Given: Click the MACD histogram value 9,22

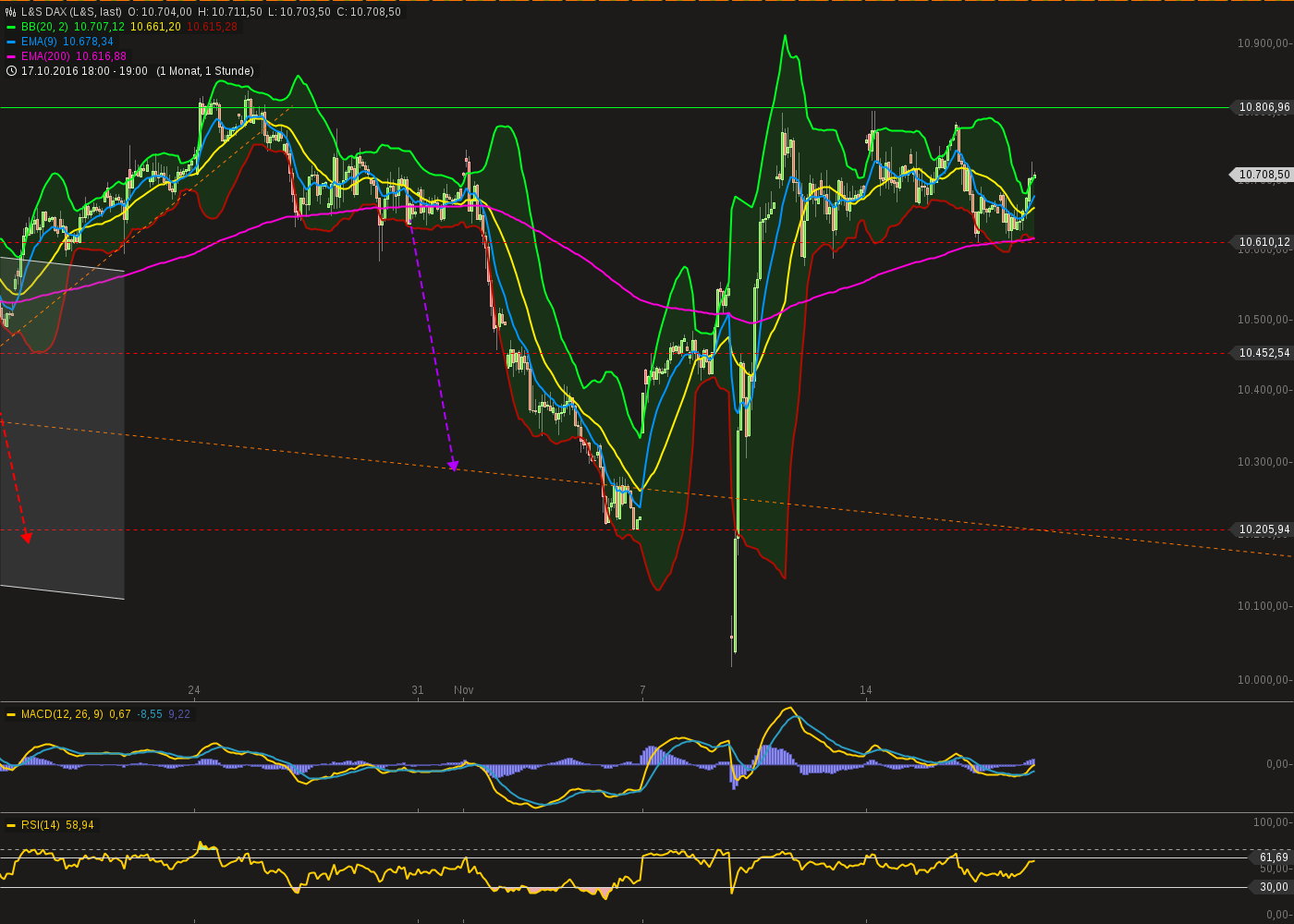Looking at the screenshot, I should tap(179, 714).
